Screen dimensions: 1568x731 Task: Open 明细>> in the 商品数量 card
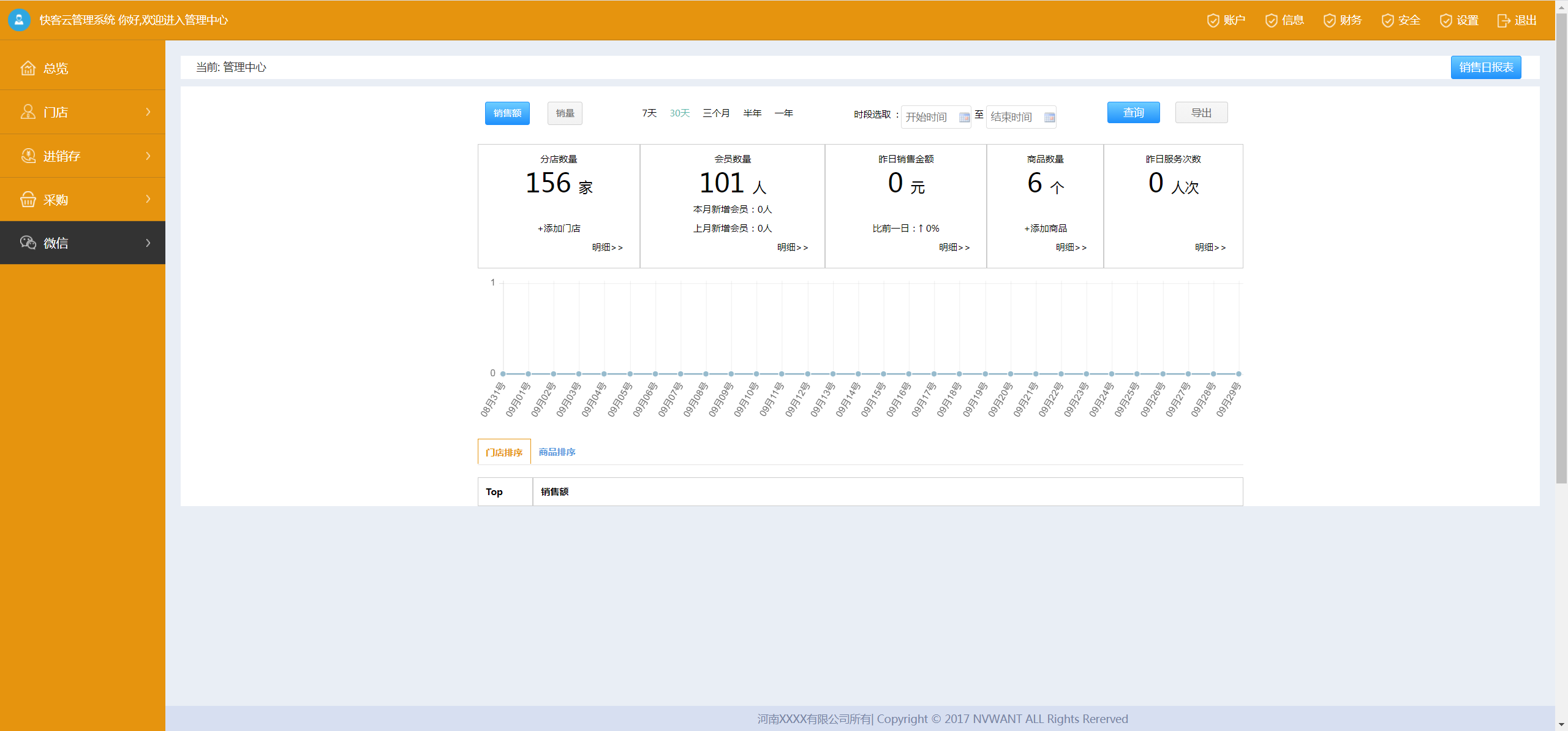[1071, 248]
